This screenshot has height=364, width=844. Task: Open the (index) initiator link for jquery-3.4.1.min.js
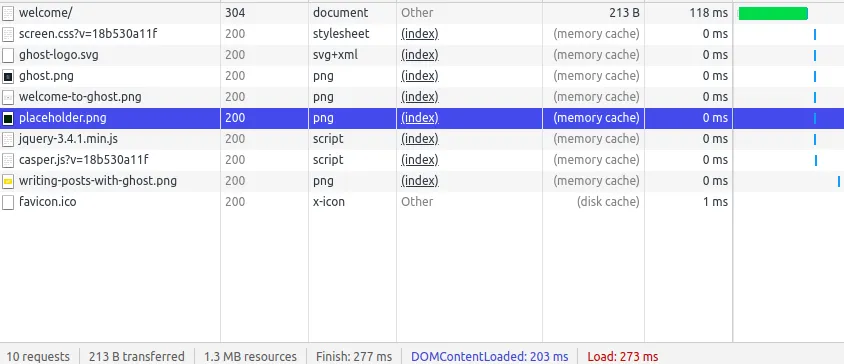coord(420,139)
